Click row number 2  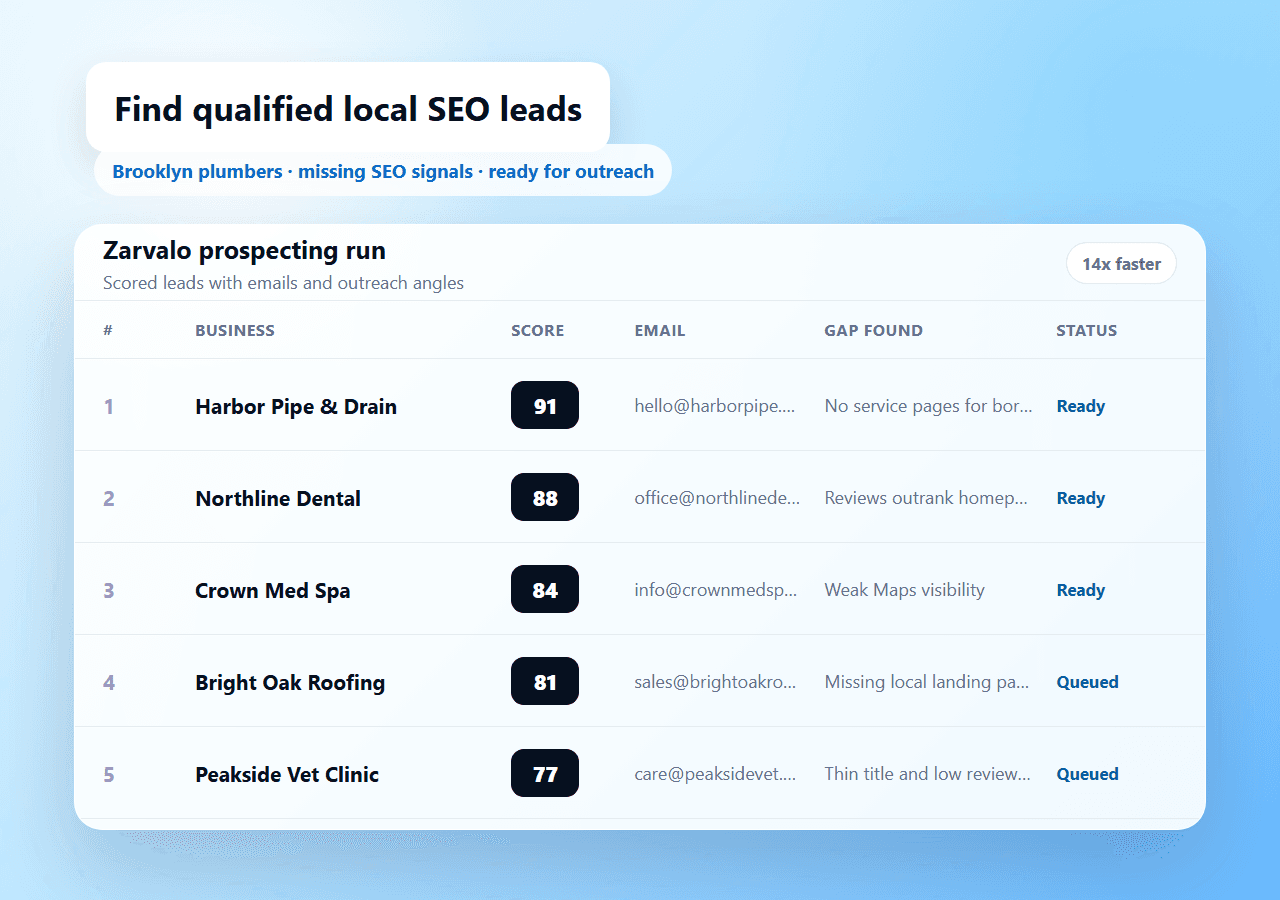point(109,499)
